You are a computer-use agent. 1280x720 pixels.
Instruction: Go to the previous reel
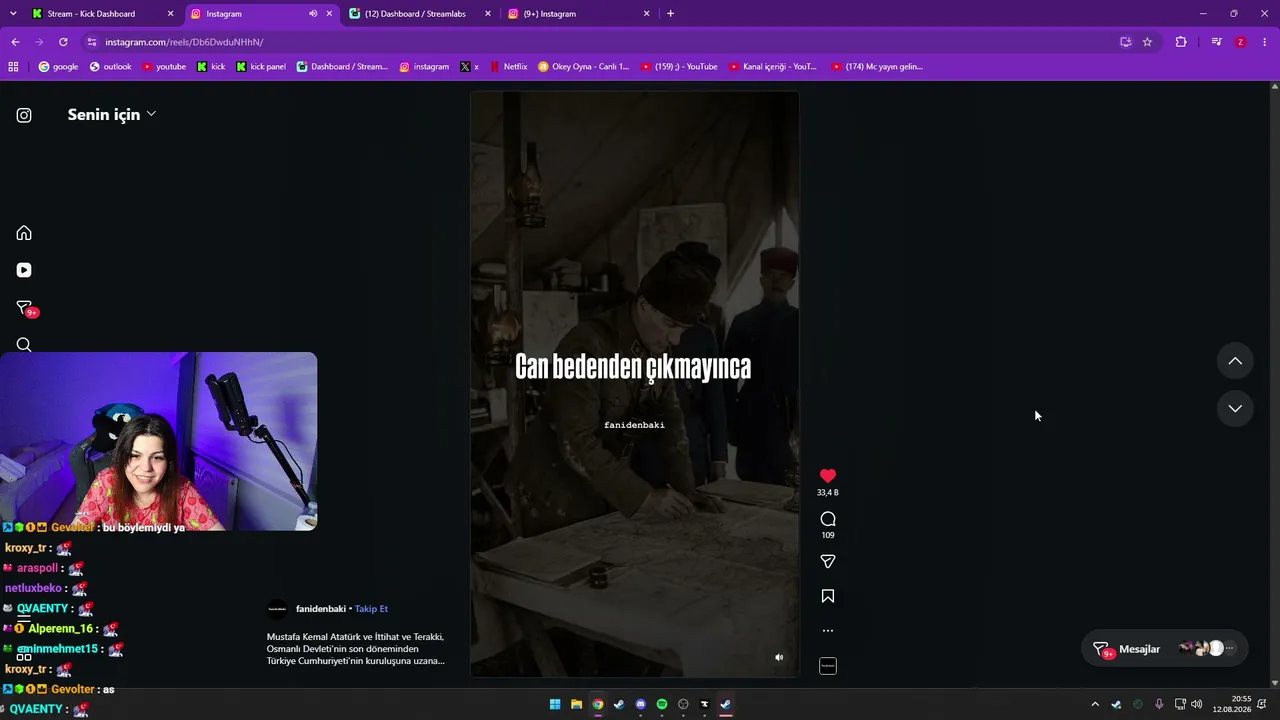click(x=1235, y=361)
